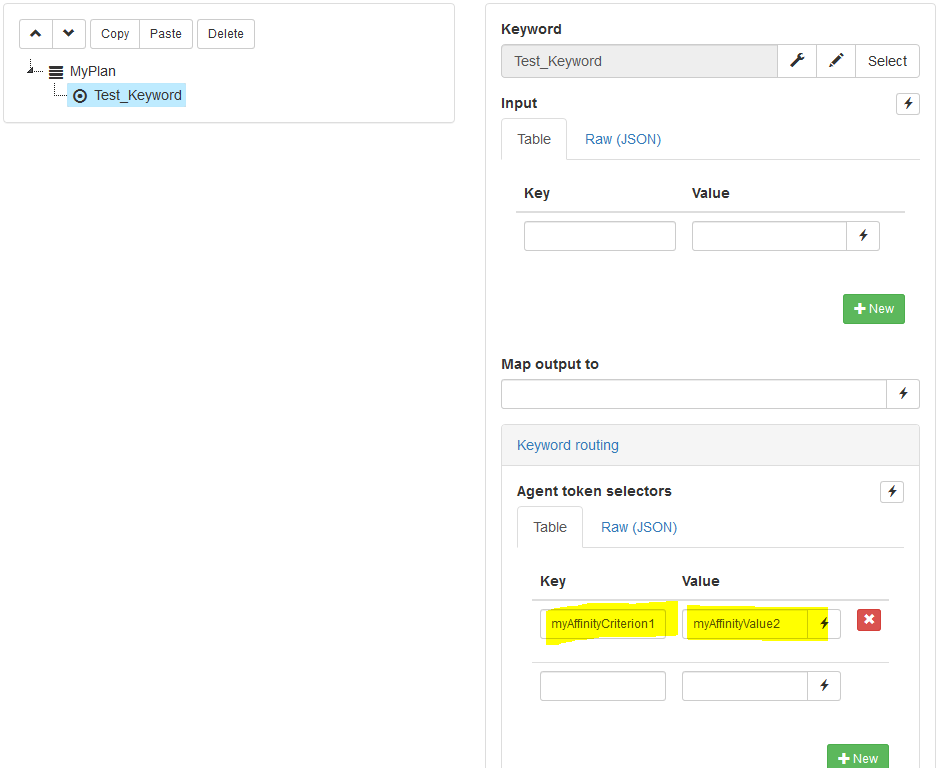Open Agent token selectors Table tab
This screenshot has width=942, height=768.
point(550,527)
